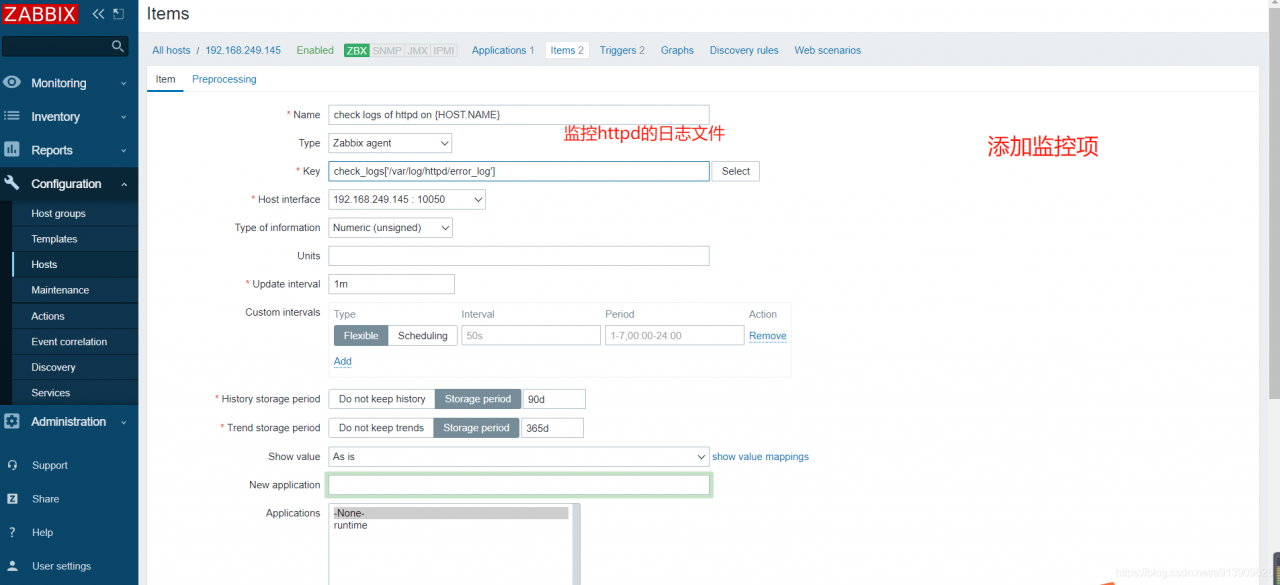Click the Share Z icon
Image resolution: width=1280 pixels, height=585 pixels.
(12, 498)
